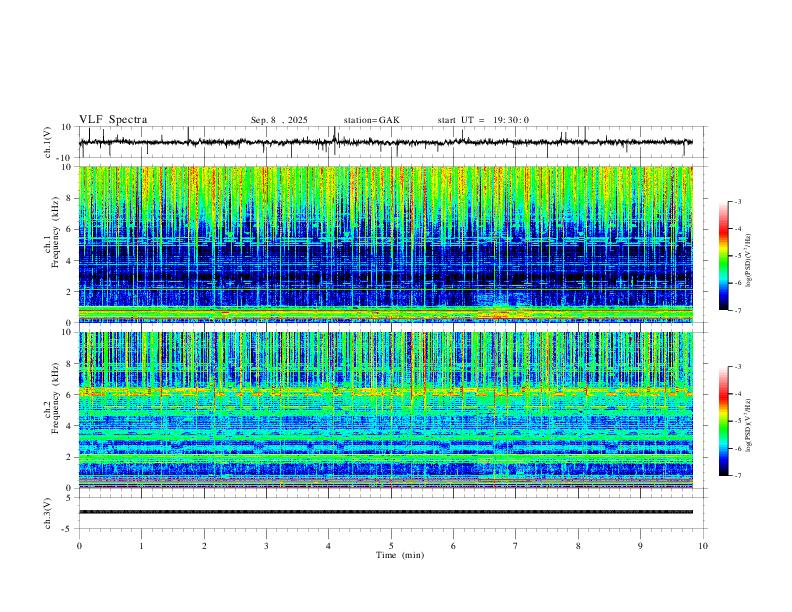The height and width of the screenshot is (612, 792).
Task: Click the "VLF Spectra" plot title
Action: click(113, 120)
